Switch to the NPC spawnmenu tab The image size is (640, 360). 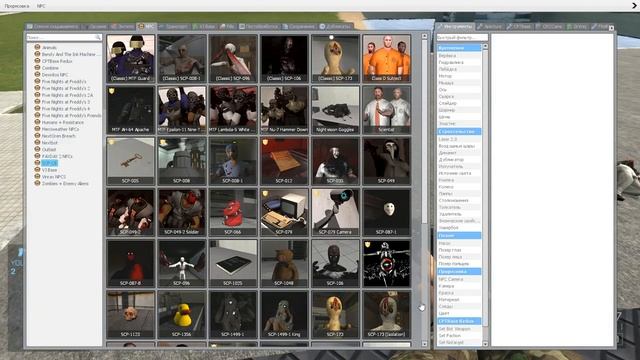click(x=147, y=27)
